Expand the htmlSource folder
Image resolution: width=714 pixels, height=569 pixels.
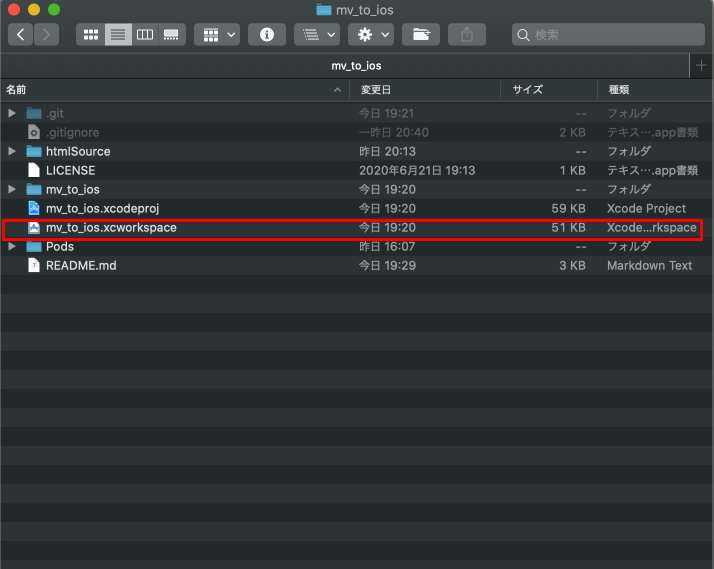click(x=12, y=151)
